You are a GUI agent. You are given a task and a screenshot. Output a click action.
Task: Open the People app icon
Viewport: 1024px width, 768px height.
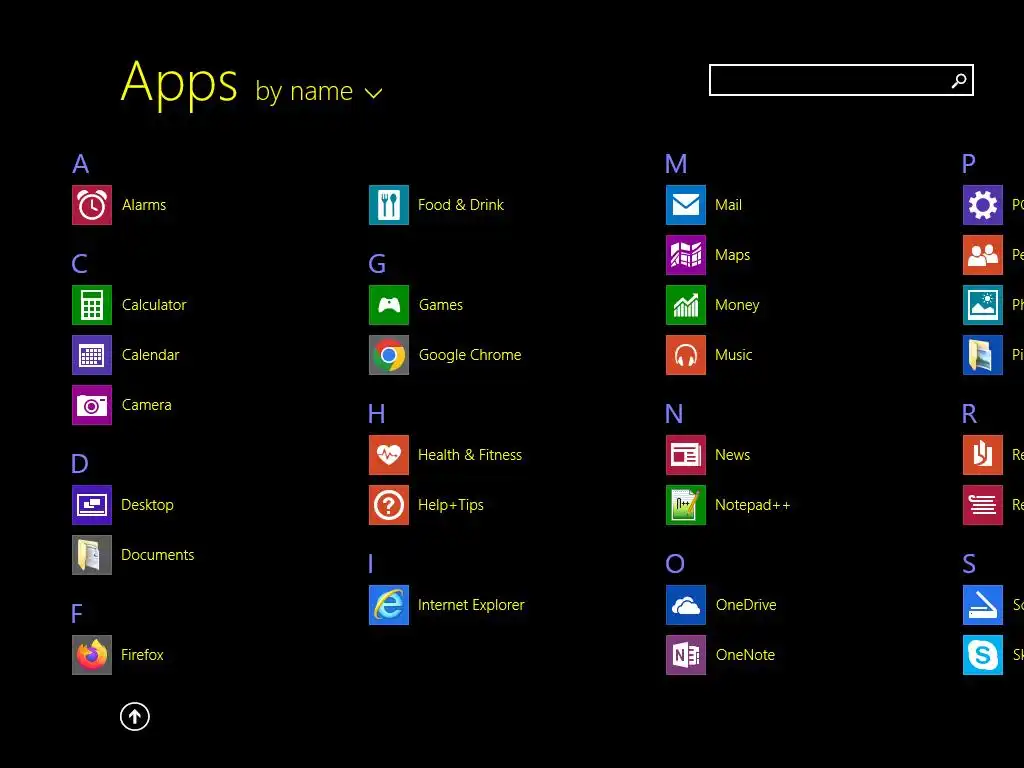[x=983, y=255]
